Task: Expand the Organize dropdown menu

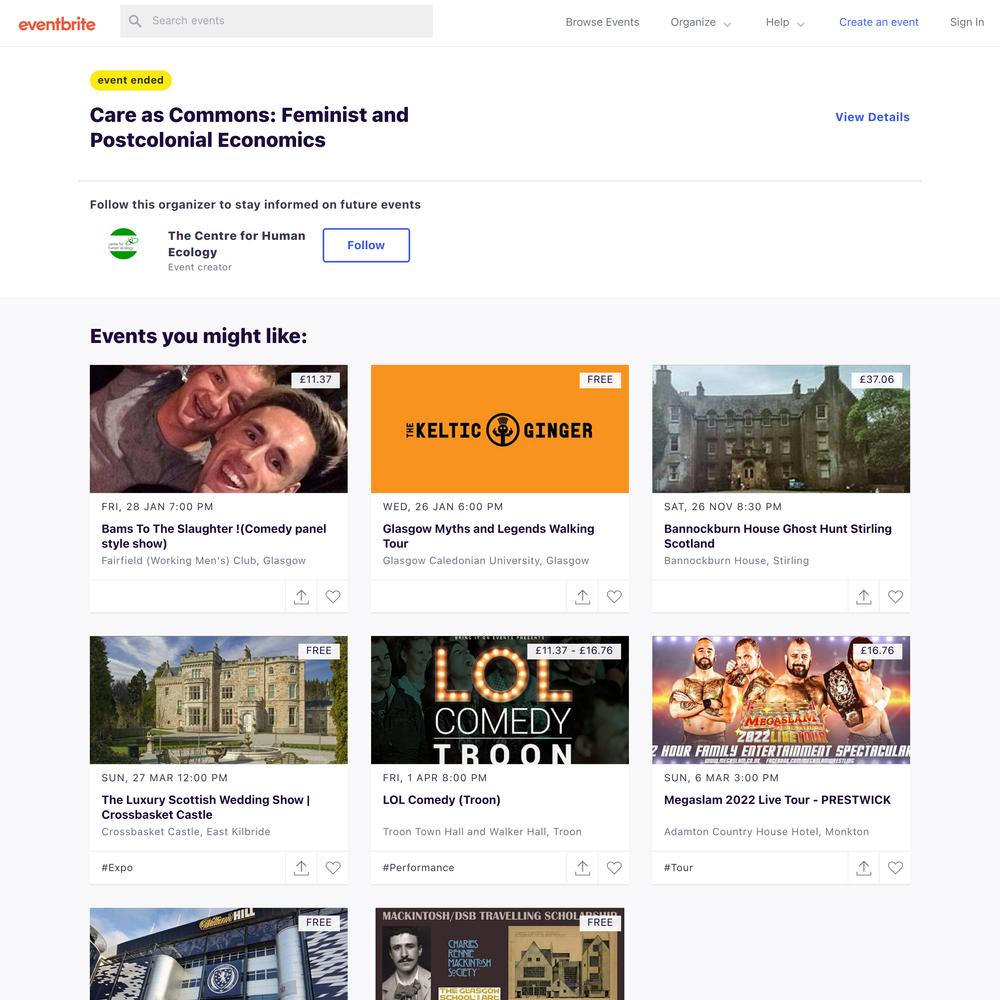Action: 700,22
